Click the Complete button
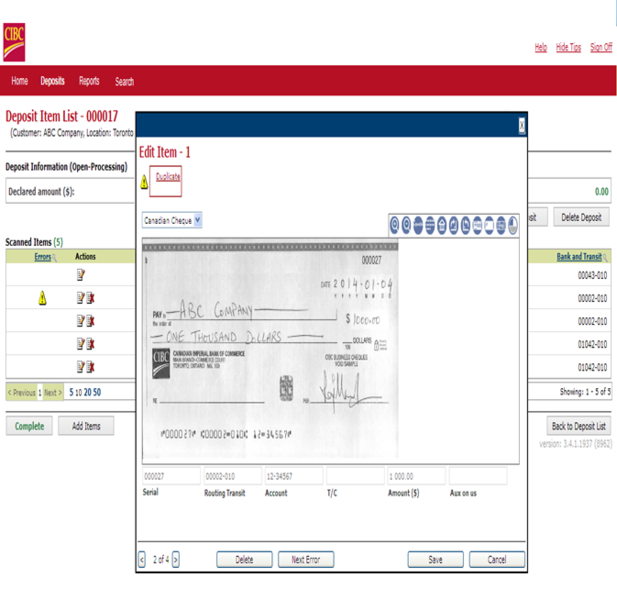This screenshot has width=617, height=600. click(29, 426)
